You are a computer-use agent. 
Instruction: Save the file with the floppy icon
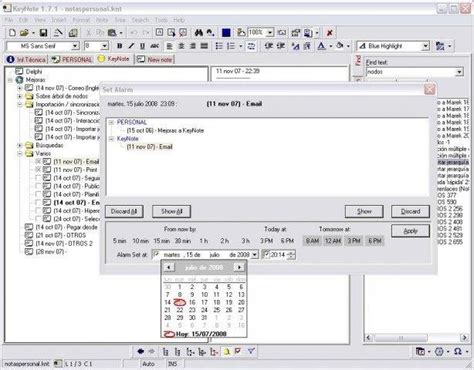(x=43, y=33)
